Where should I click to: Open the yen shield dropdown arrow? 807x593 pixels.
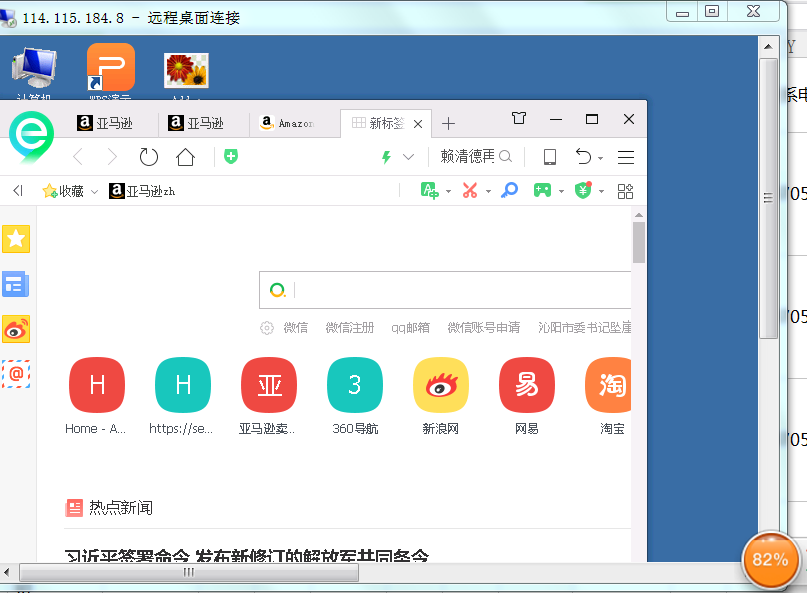coord(601,192)
